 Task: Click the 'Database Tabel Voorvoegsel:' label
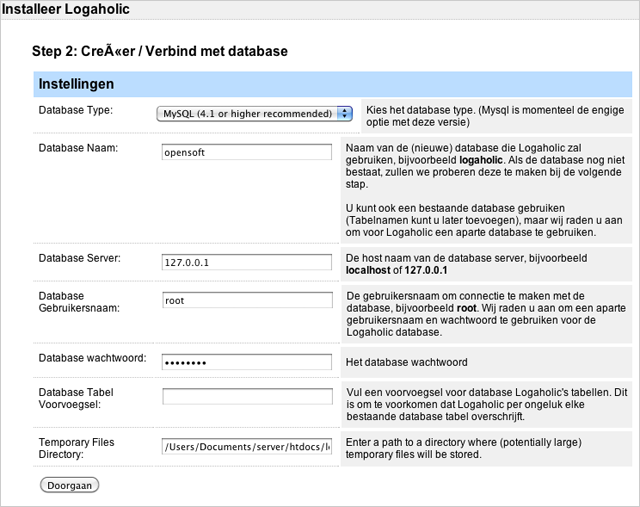(76, 398)
